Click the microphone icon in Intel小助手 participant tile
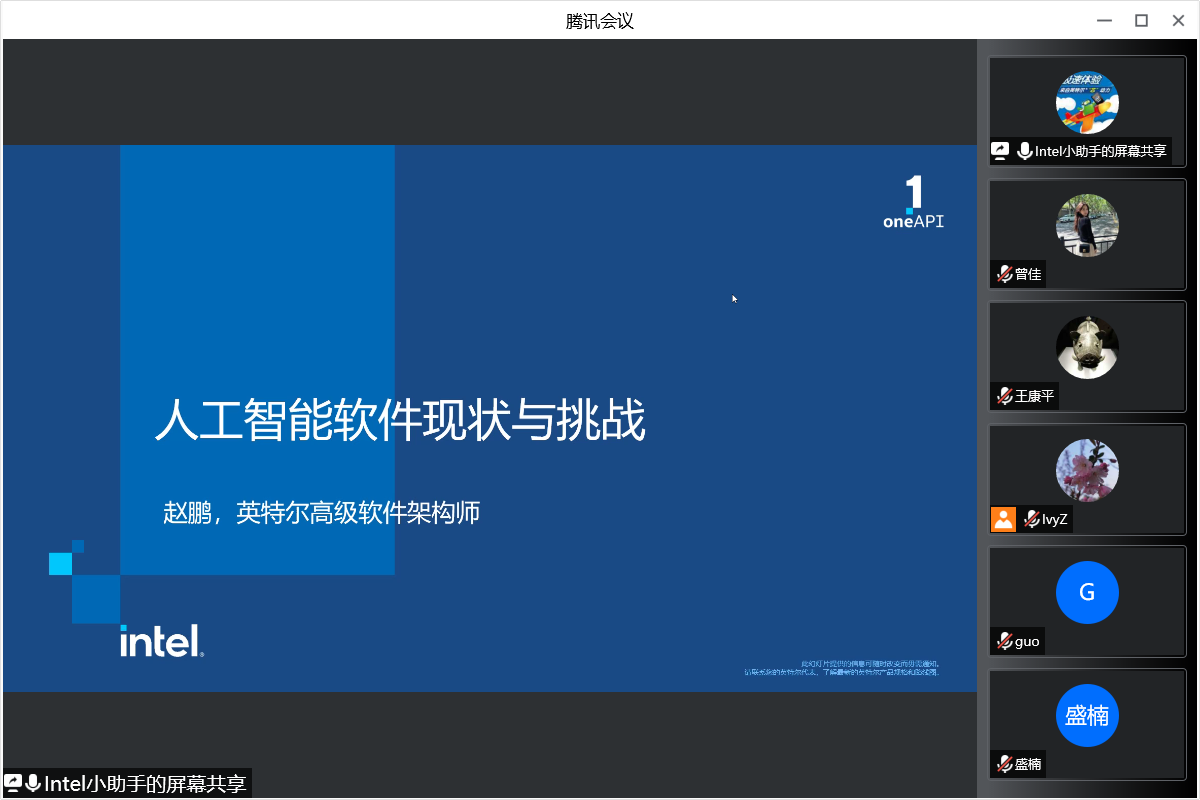1200x800 pixels. click(1024, 151)
